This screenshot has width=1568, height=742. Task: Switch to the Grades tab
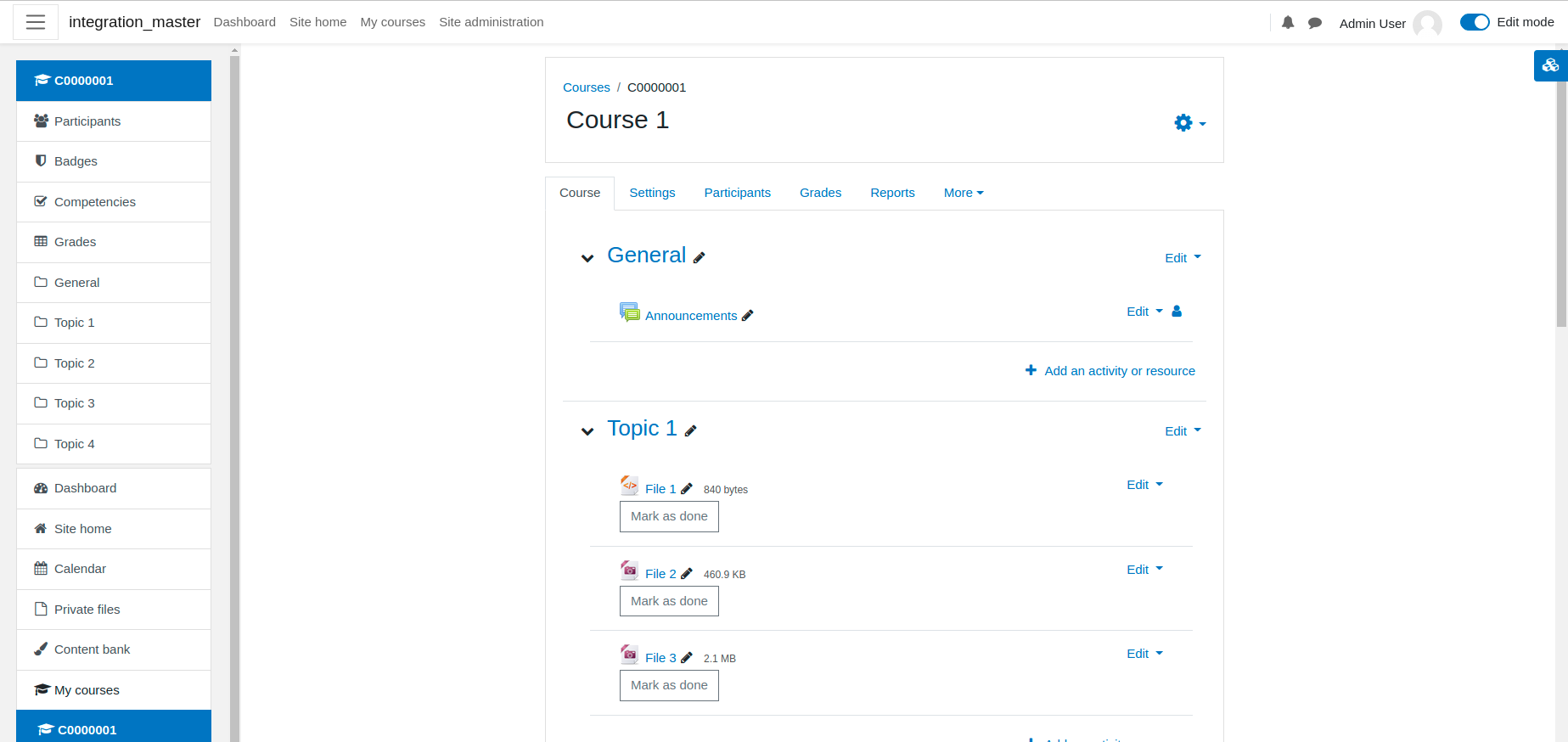[820, 193]
